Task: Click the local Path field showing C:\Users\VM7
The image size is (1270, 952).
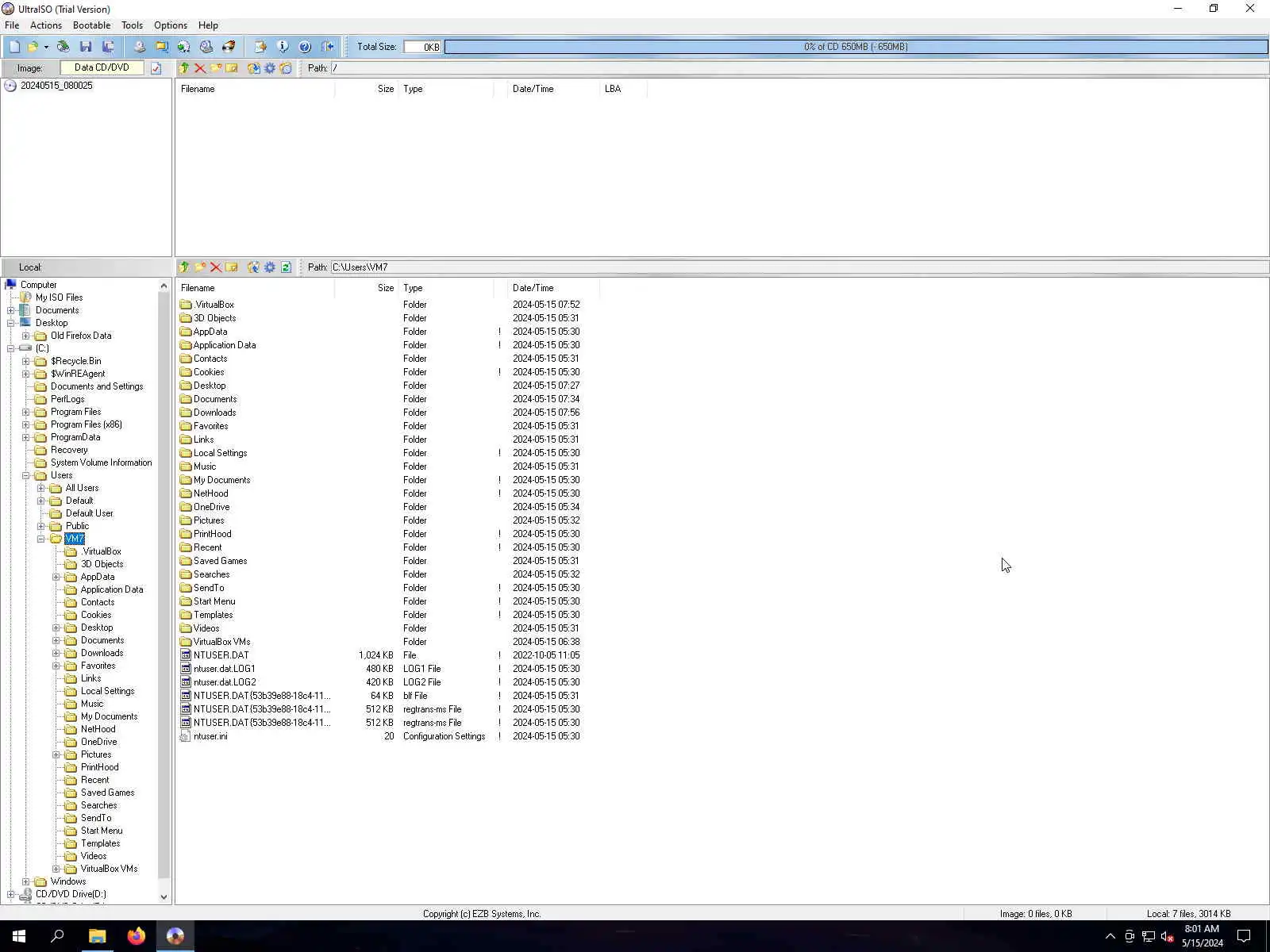Action: [799, 267]
